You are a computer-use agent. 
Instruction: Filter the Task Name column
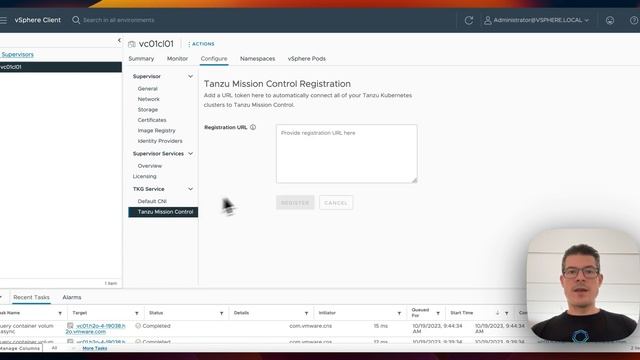[x=60, y=313]
